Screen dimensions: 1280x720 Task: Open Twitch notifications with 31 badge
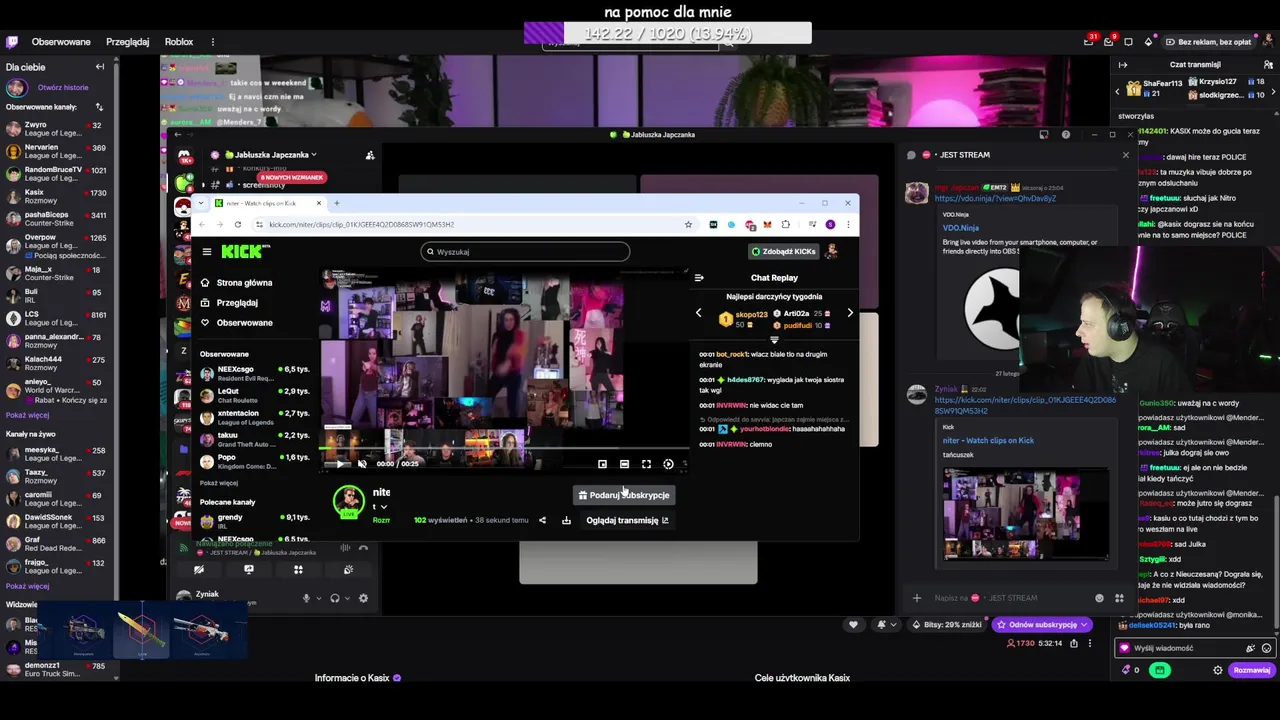point(1089,42)
